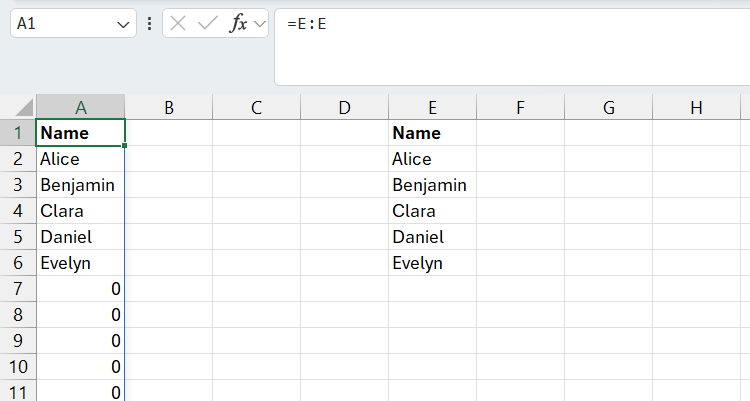Image resolution: width=750 pixels, height=401 pixels.
Task: Expand the dropdown next to fx icon
Action: [260, 24]
